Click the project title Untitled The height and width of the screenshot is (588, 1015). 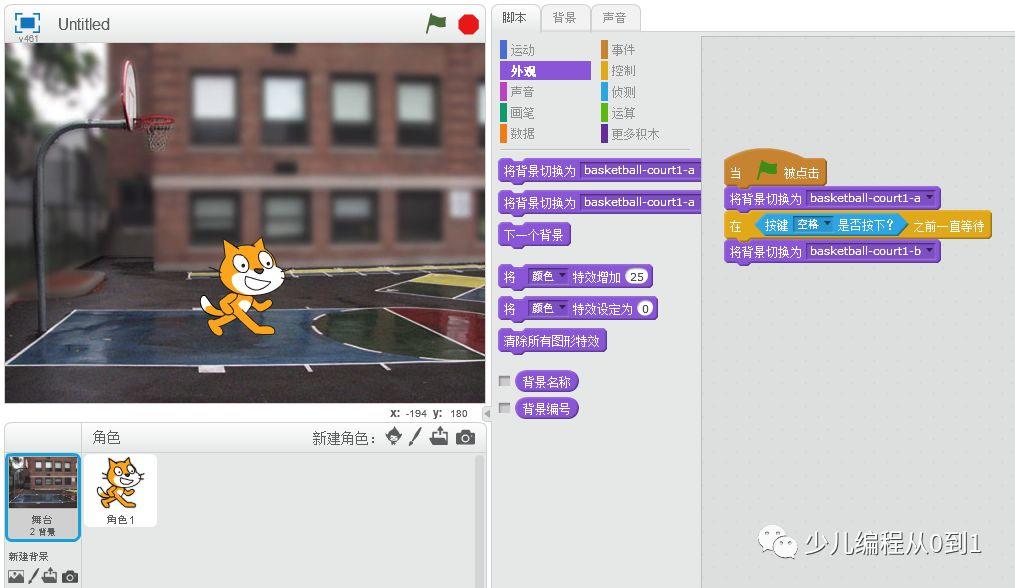tap(84, 24)
